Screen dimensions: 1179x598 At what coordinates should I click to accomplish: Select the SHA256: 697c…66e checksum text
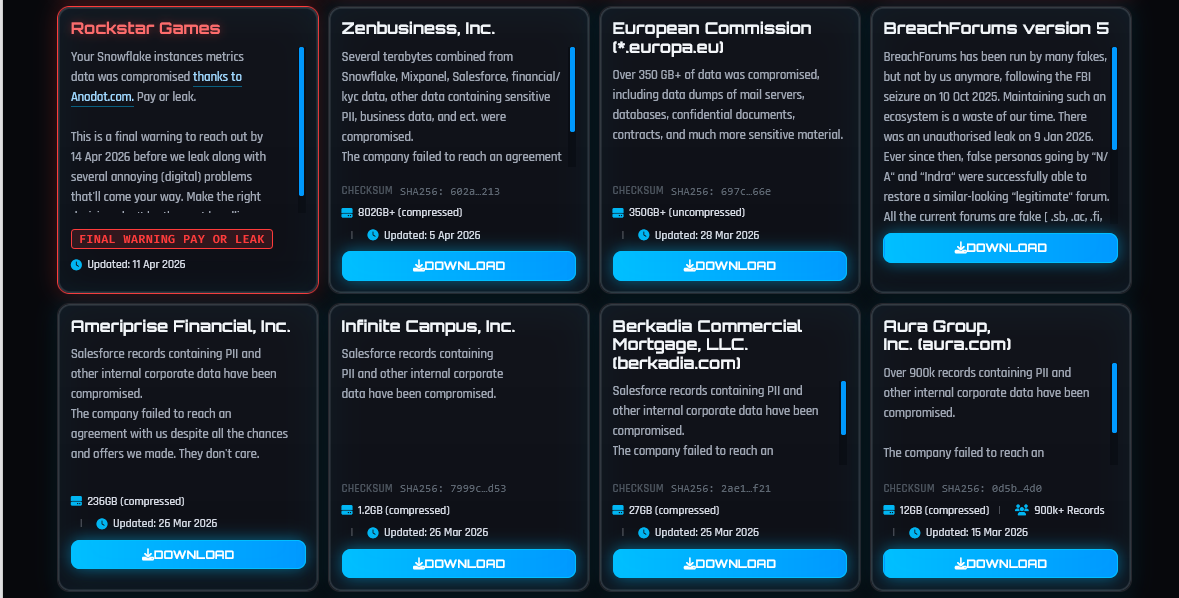pyautogui.click(x=720, y=191)
